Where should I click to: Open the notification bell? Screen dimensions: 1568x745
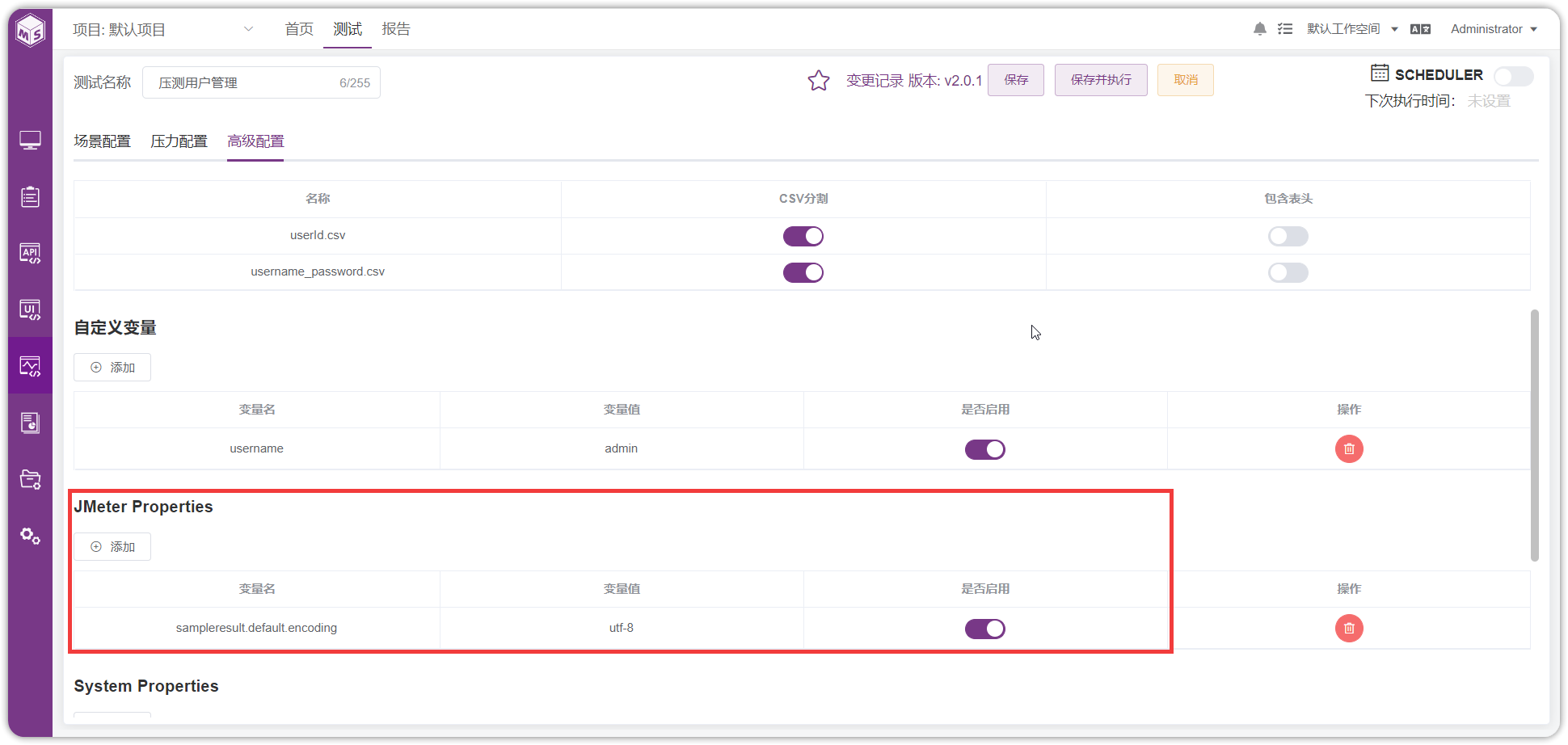[1259, 29]
